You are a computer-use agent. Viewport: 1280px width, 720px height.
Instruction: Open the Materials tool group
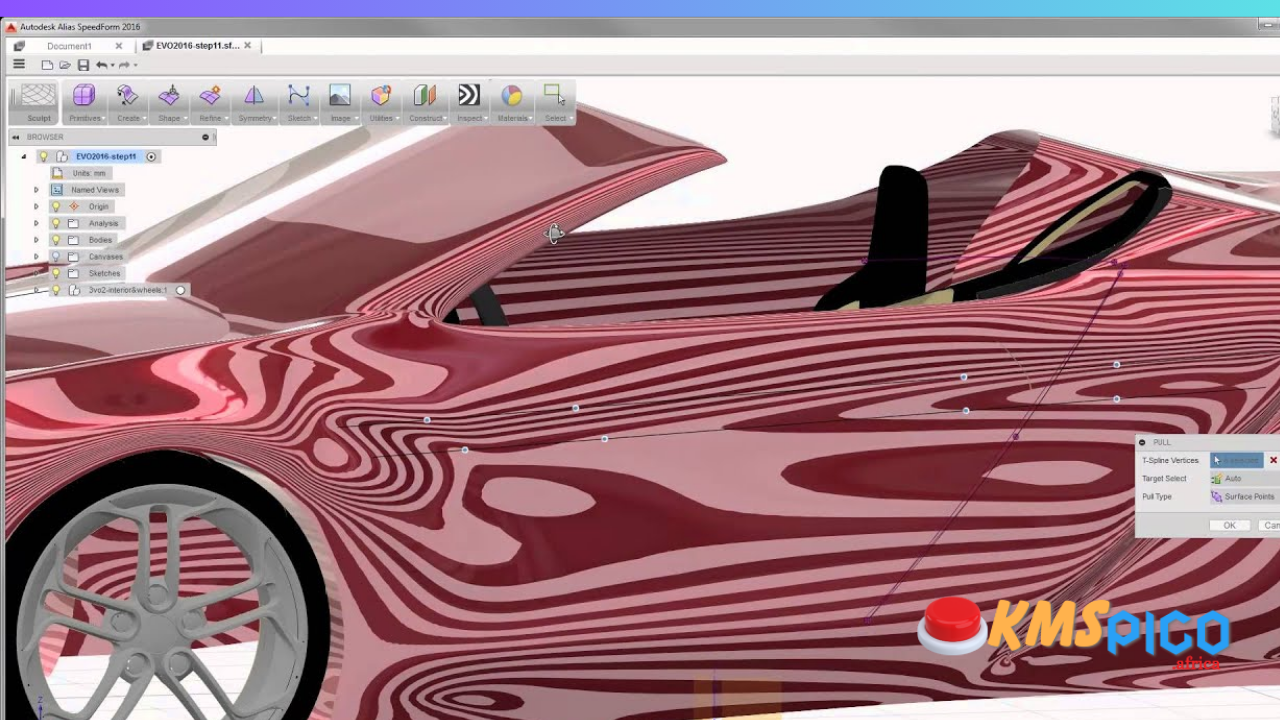(512, 103)
